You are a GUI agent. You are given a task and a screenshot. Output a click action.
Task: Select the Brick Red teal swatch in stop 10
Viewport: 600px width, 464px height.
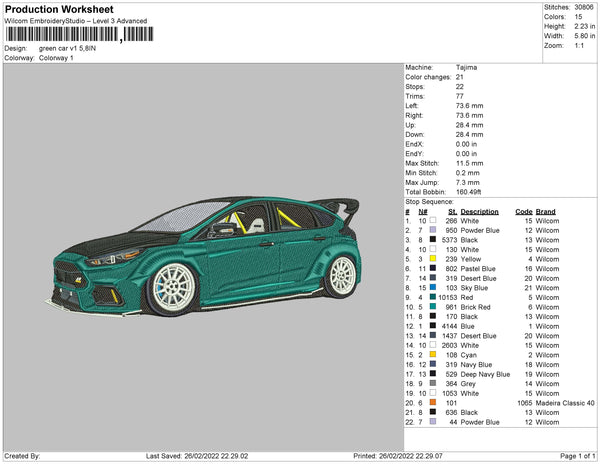(432, 306)
